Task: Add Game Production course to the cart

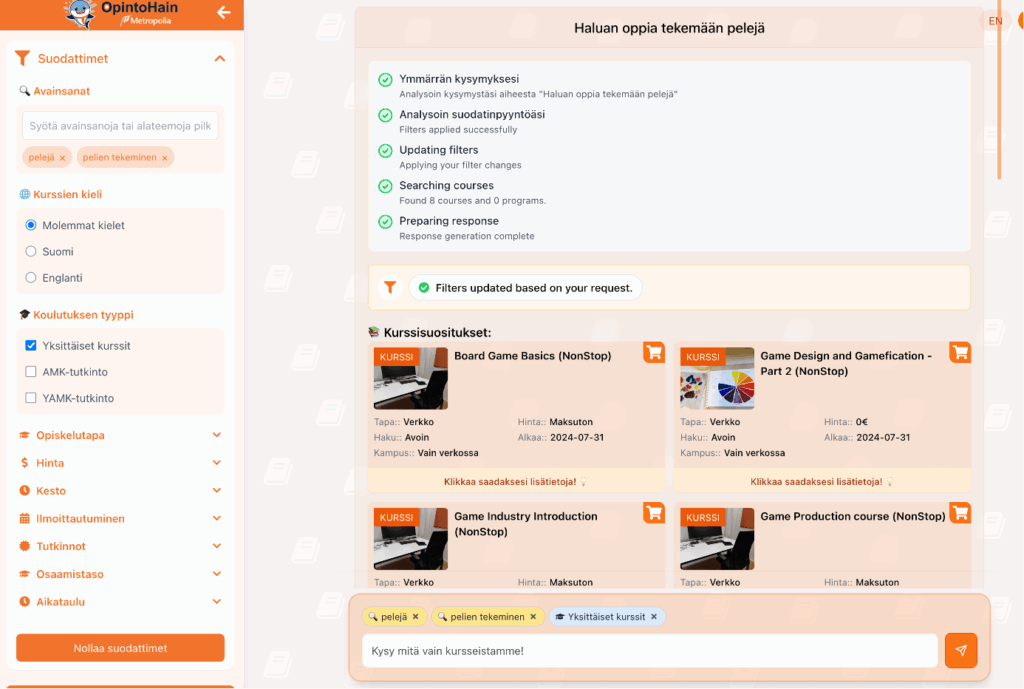Action: [960, 512]
